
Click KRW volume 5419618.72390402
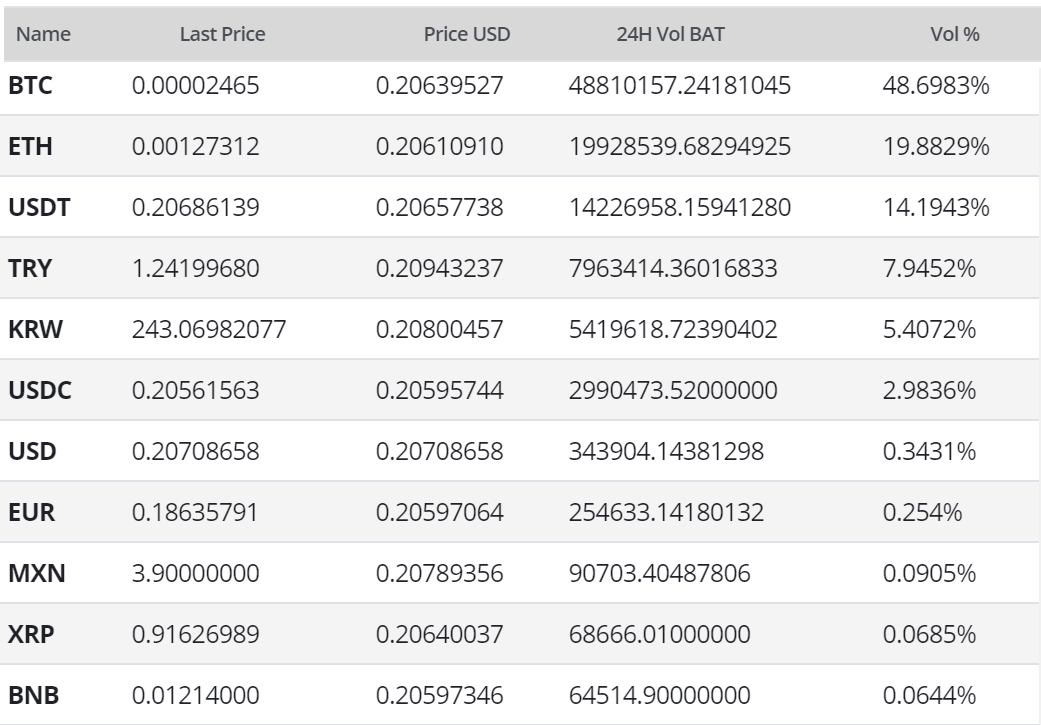[673, 330]
